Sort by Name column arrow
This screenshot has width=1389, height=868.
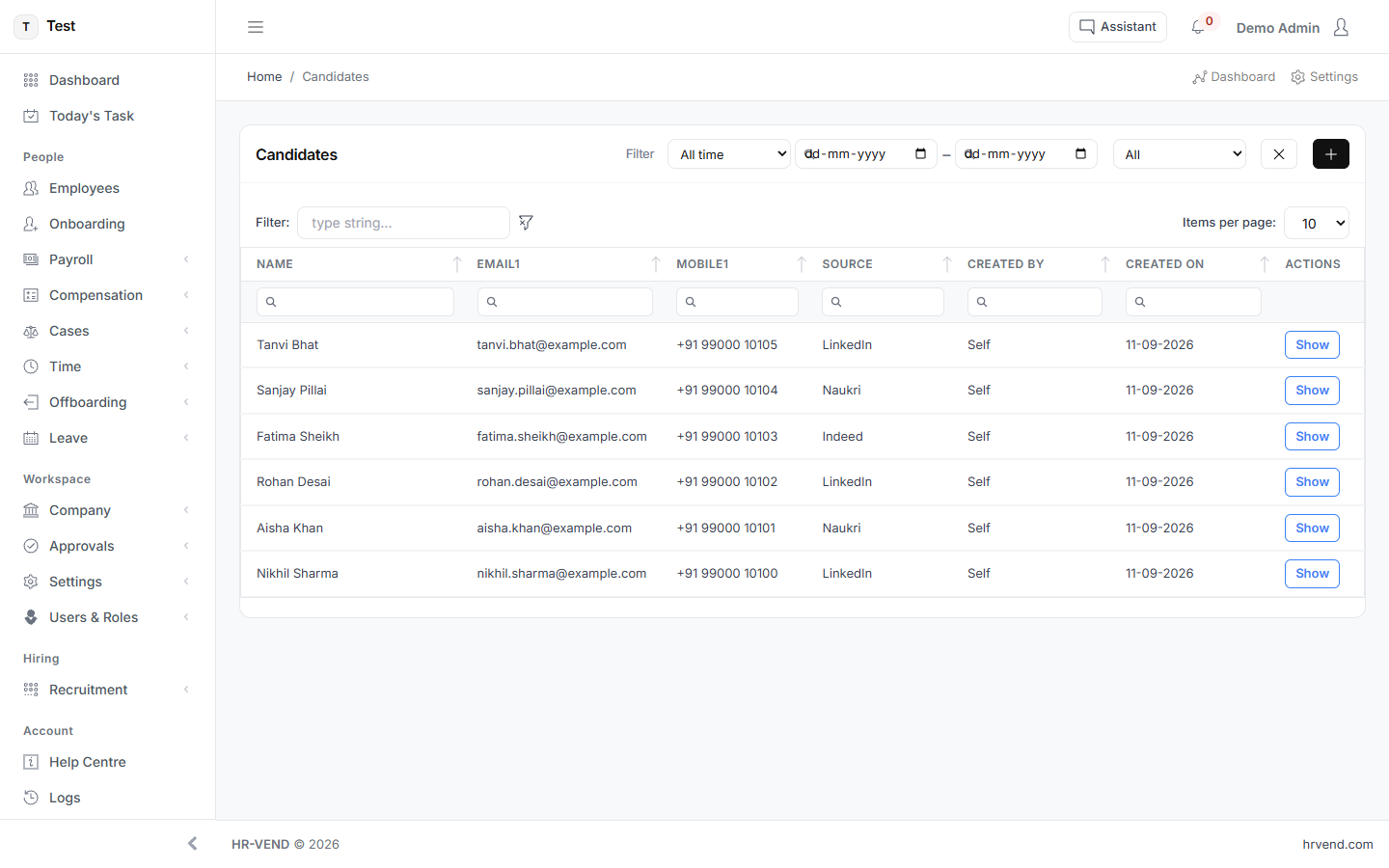coord(457,263)
